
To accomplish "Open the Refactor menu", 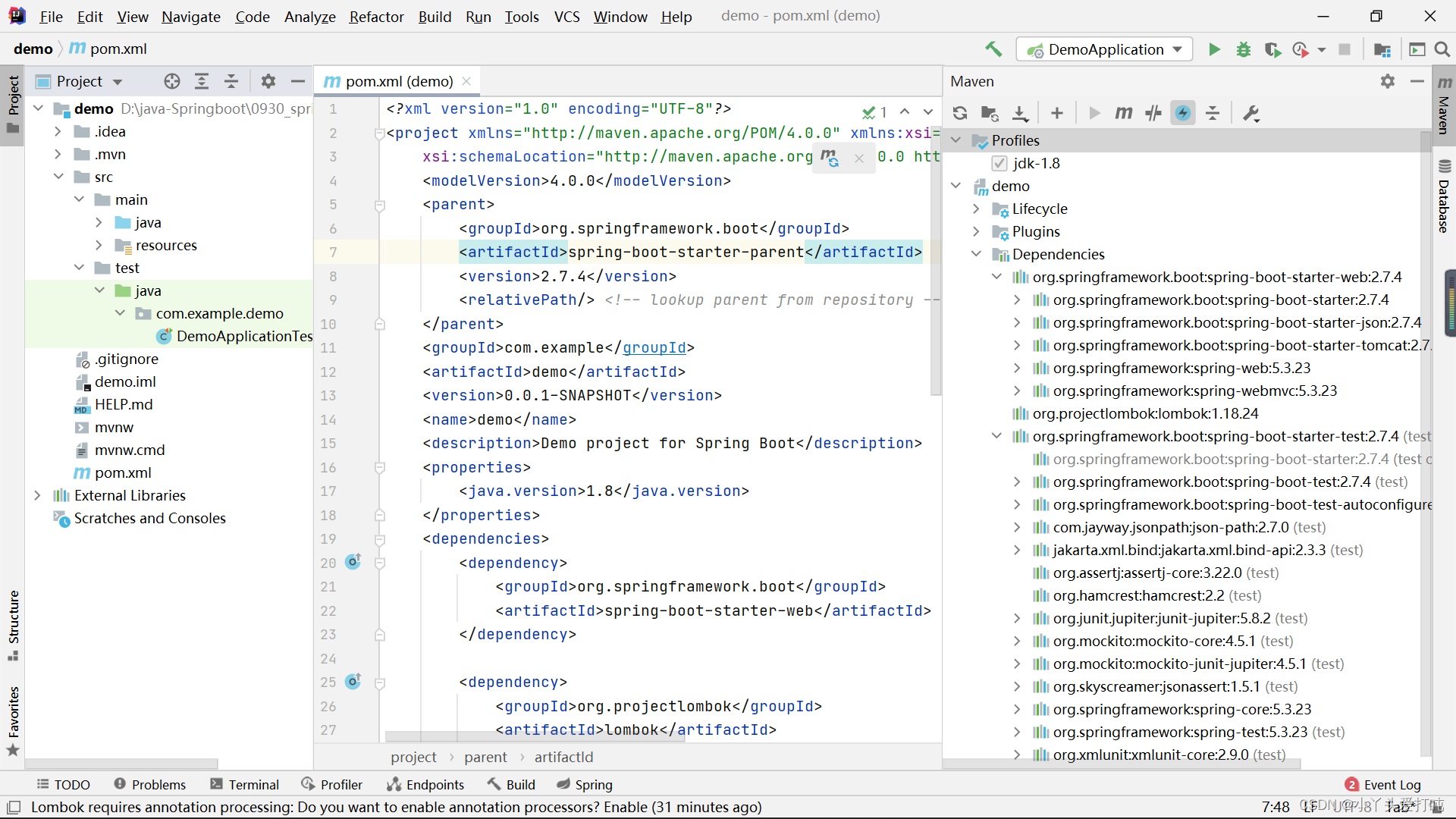I will [376, 17].
